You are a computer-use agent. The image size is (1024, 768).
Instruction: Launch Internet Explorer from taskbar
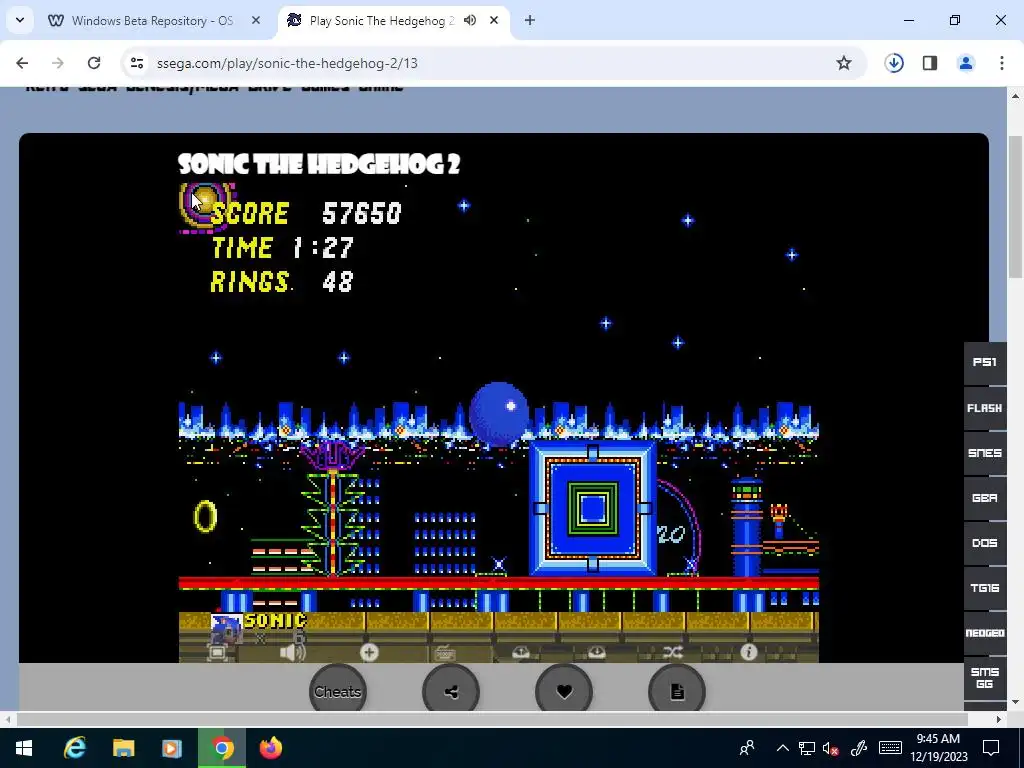click(74, 748)
